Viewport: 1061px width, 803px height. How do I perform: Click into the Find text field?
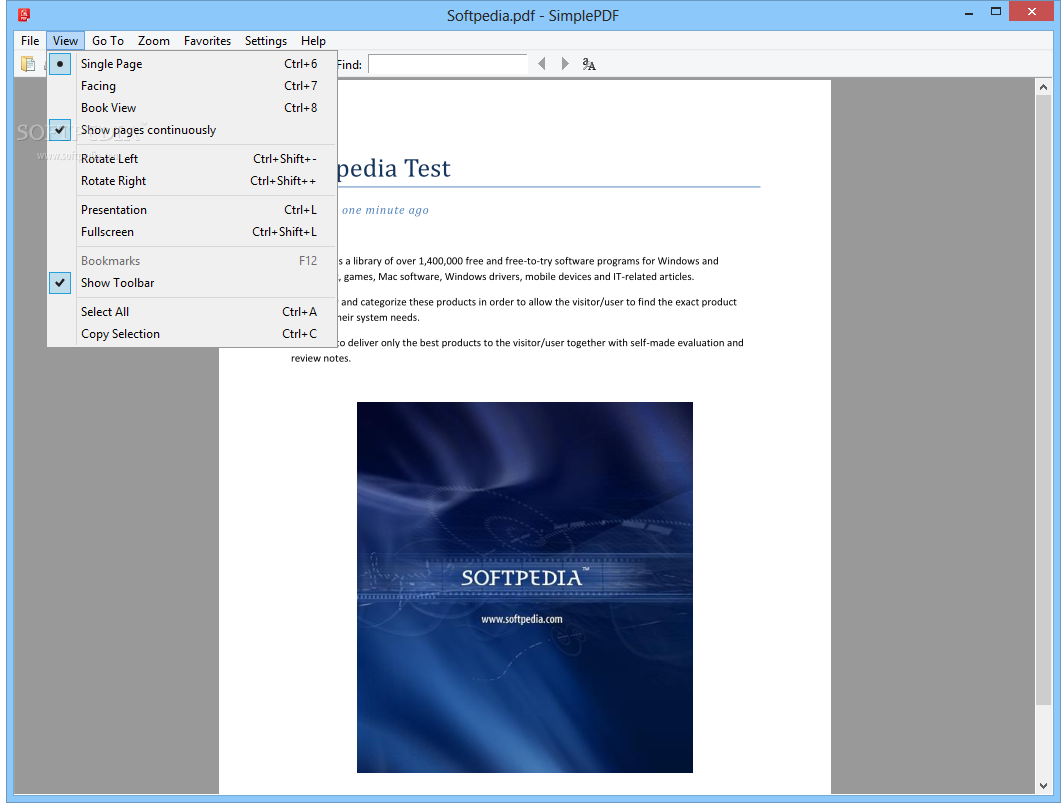pos(447,64)
